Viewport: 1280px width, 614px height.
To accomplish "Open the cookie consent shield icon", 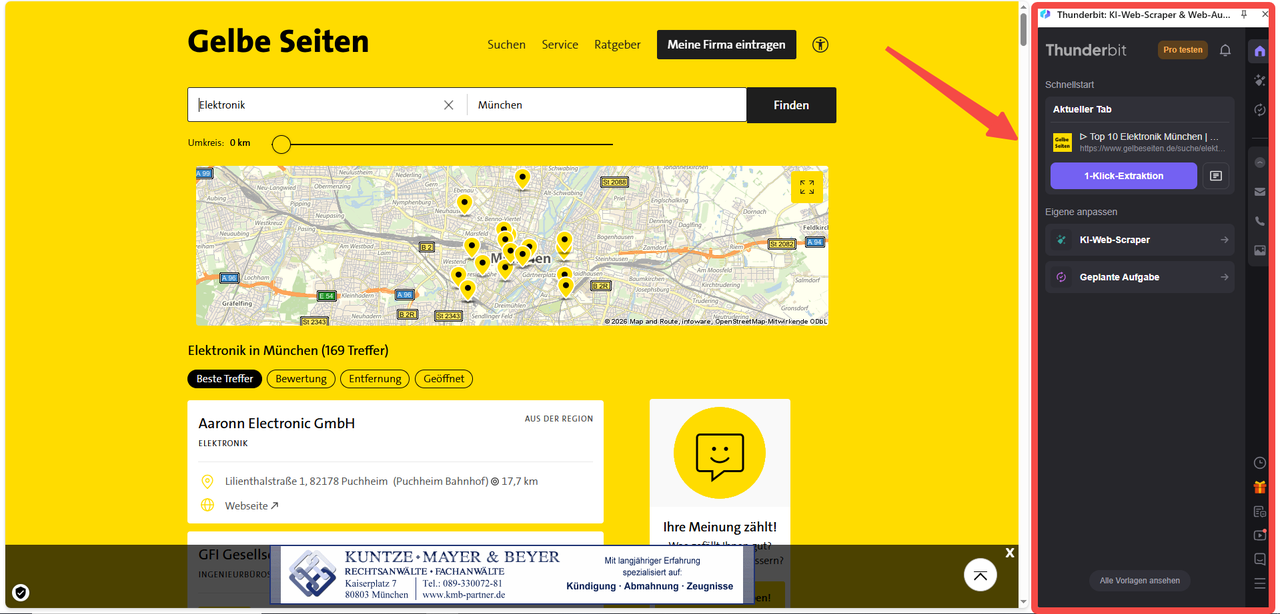I will 21,592.
